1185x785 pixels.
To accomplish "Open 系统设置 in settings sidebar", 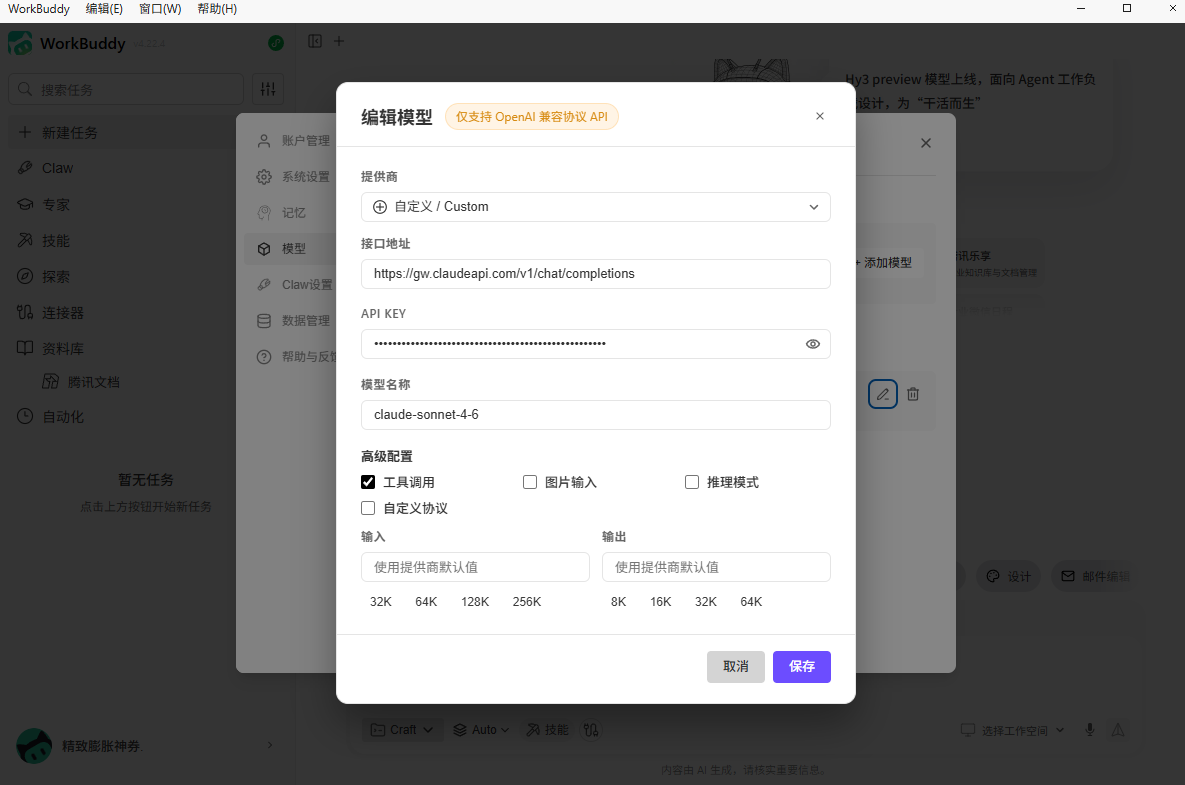I will click(x=293, y=177).
